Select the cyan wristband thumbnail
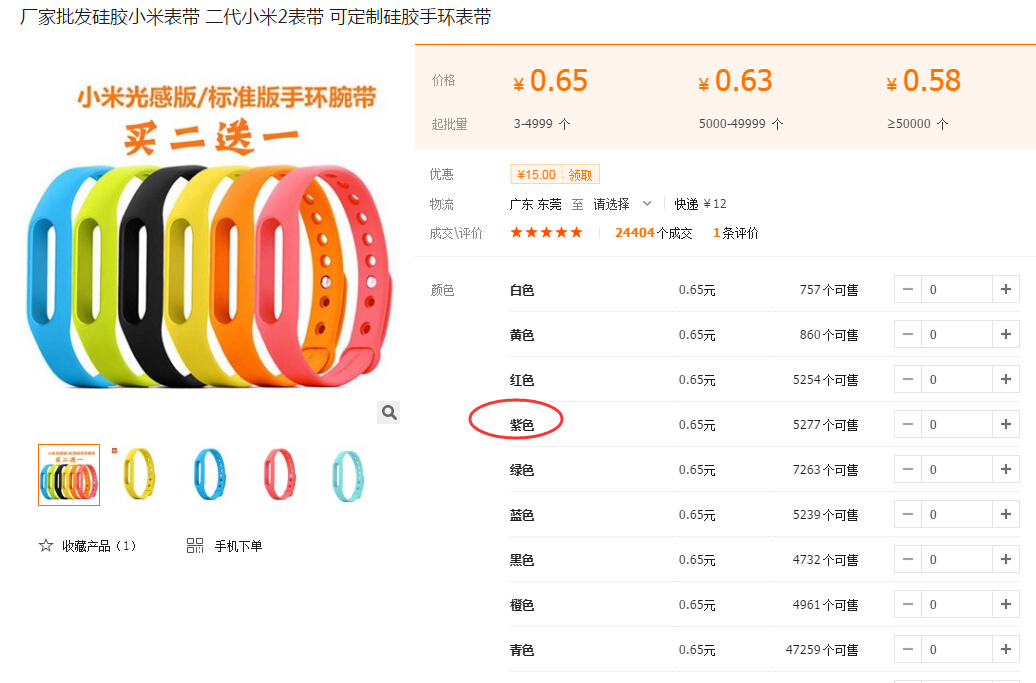1036x683 pixels. [x=348, y=475]
